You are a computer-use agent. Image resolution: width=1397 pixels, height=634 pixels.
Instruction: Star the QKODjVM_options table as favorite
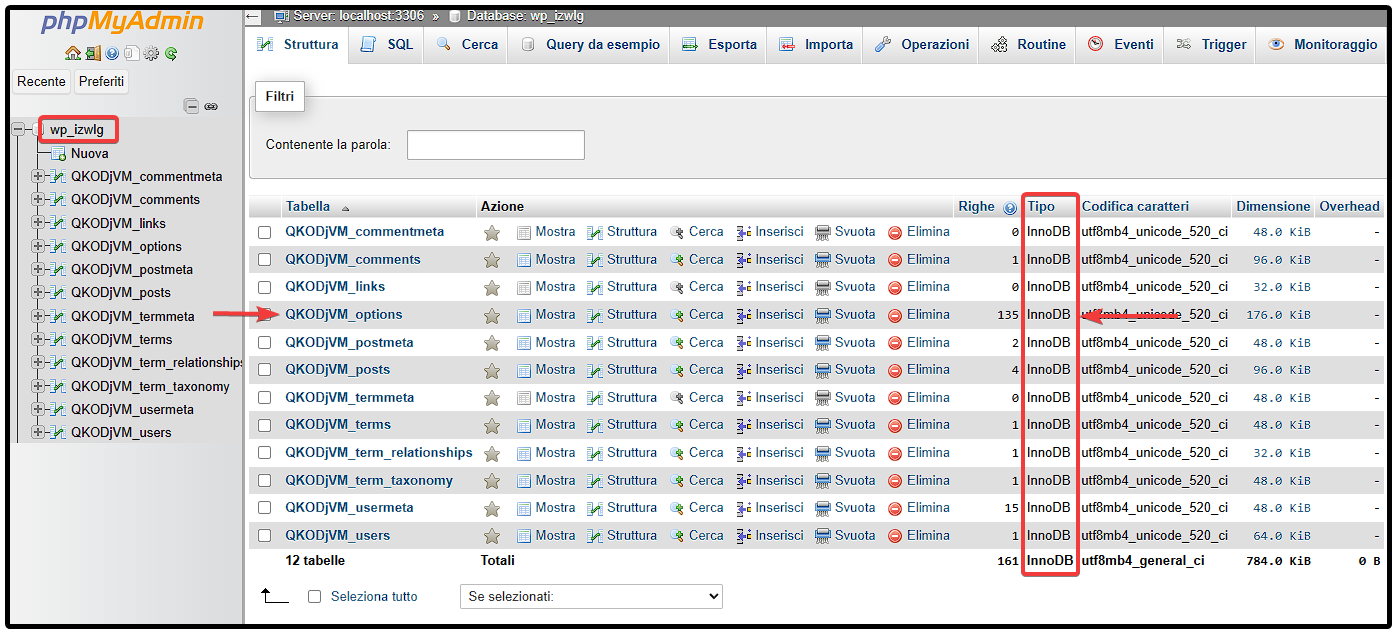(492, 315)
